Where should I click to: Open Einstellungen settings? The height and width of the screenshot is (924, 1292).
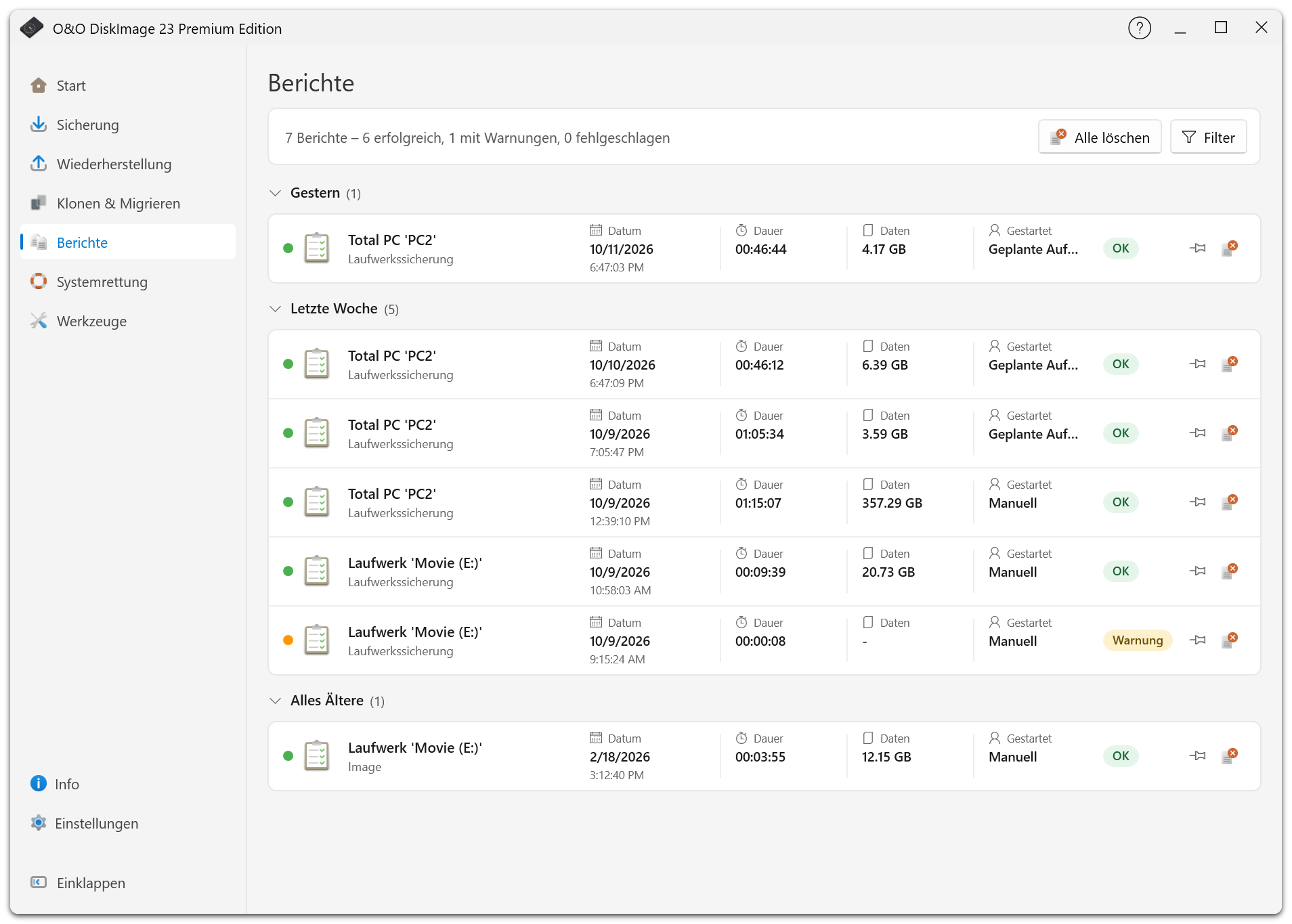[128, 823]
